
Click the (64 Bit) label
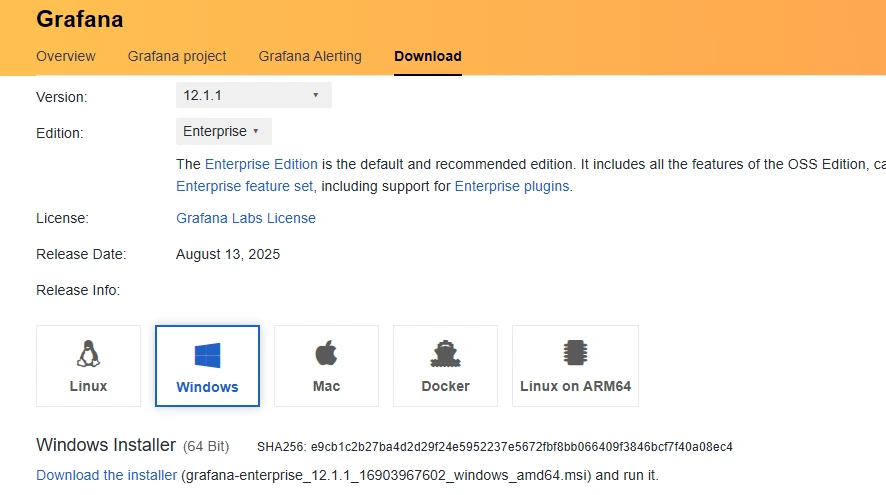point(206,446)
